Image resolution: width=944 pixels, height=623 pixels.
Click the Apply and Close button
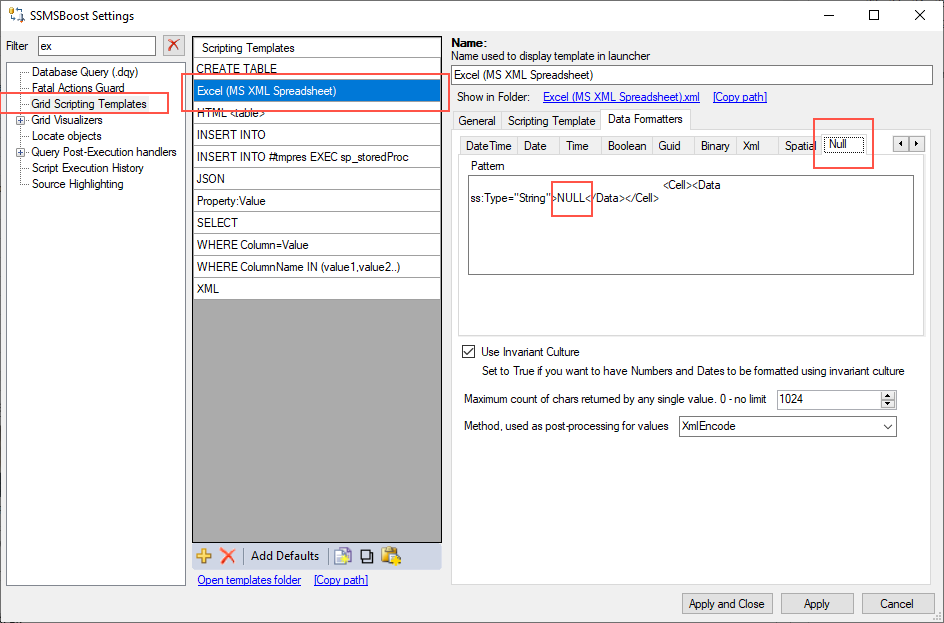(727, 603)
